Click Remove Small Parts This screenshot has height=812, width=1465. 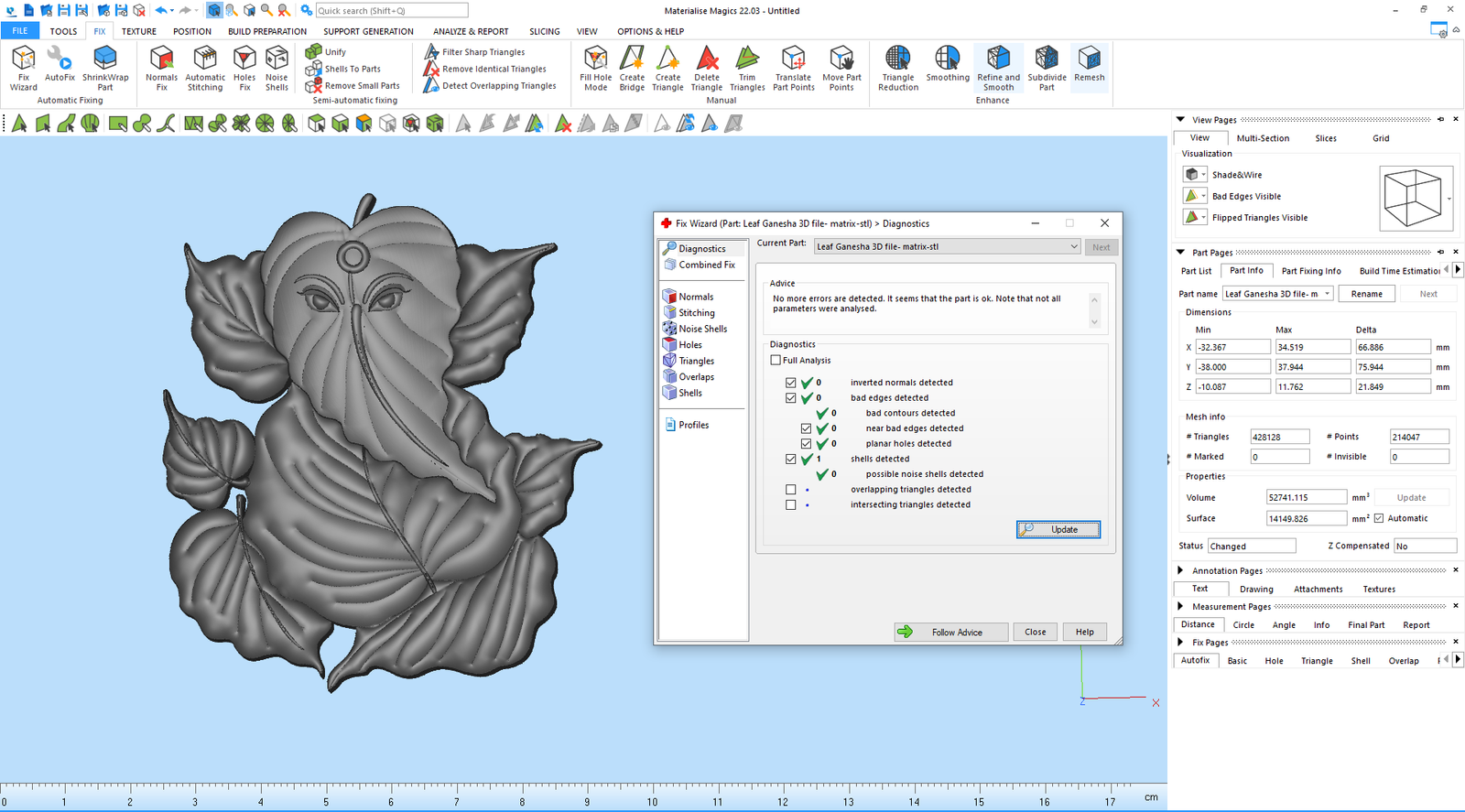click(353, 85)
